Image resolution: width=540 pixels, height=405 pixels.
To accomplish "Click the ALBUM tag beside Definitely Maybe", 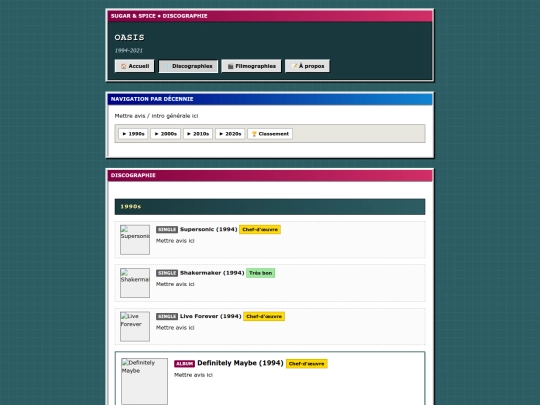I will click(x=185, y=364).
